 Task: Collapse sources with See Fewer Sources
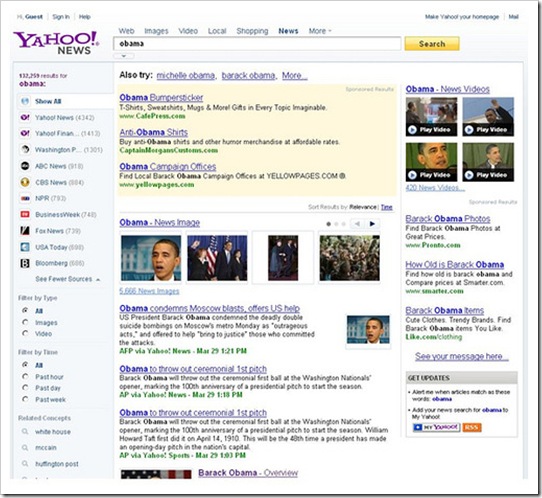(x=67, y=279)
